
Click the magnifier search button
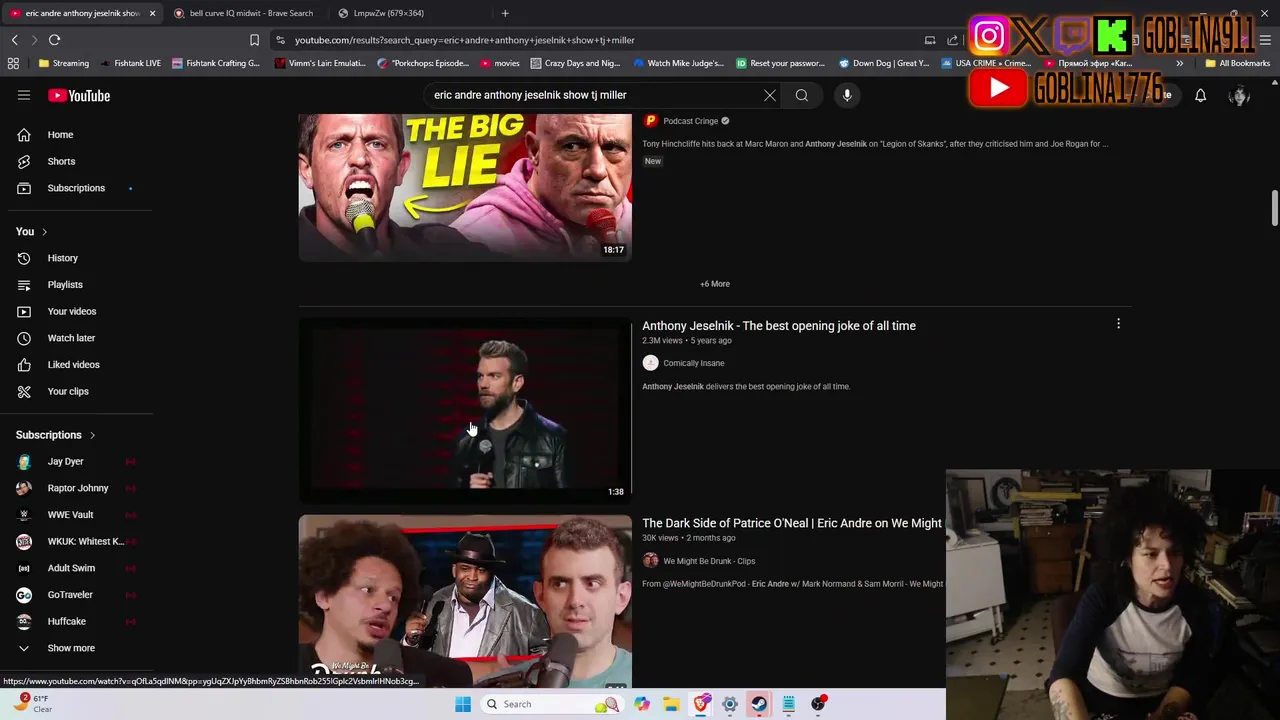pos(802,95)
